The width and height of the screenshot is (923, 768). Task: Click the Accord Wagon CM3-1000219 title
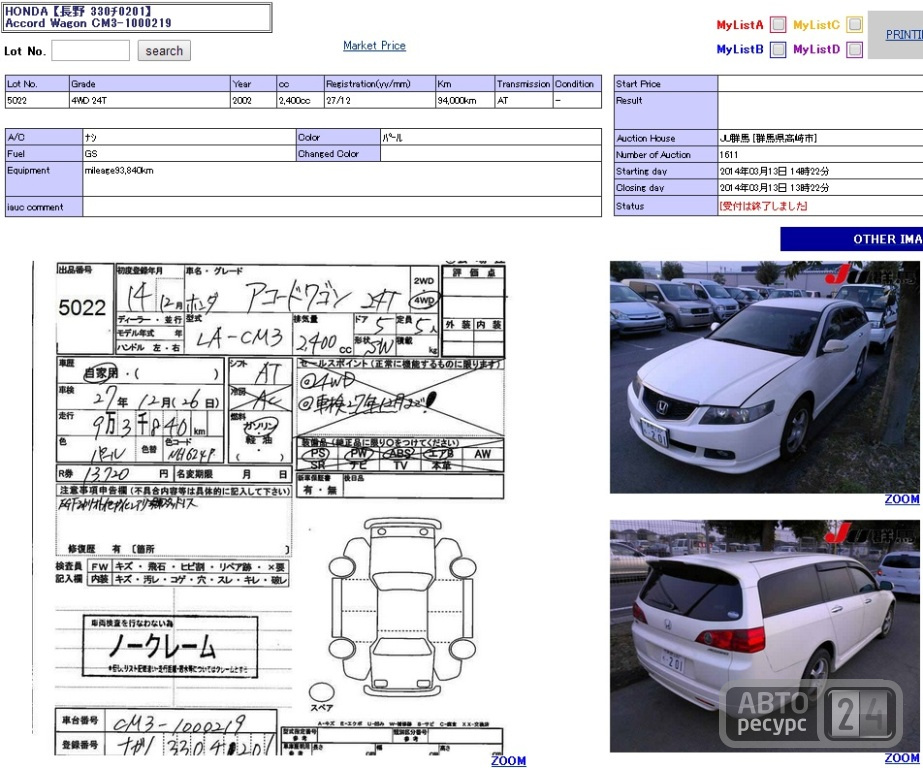point(88,23)
